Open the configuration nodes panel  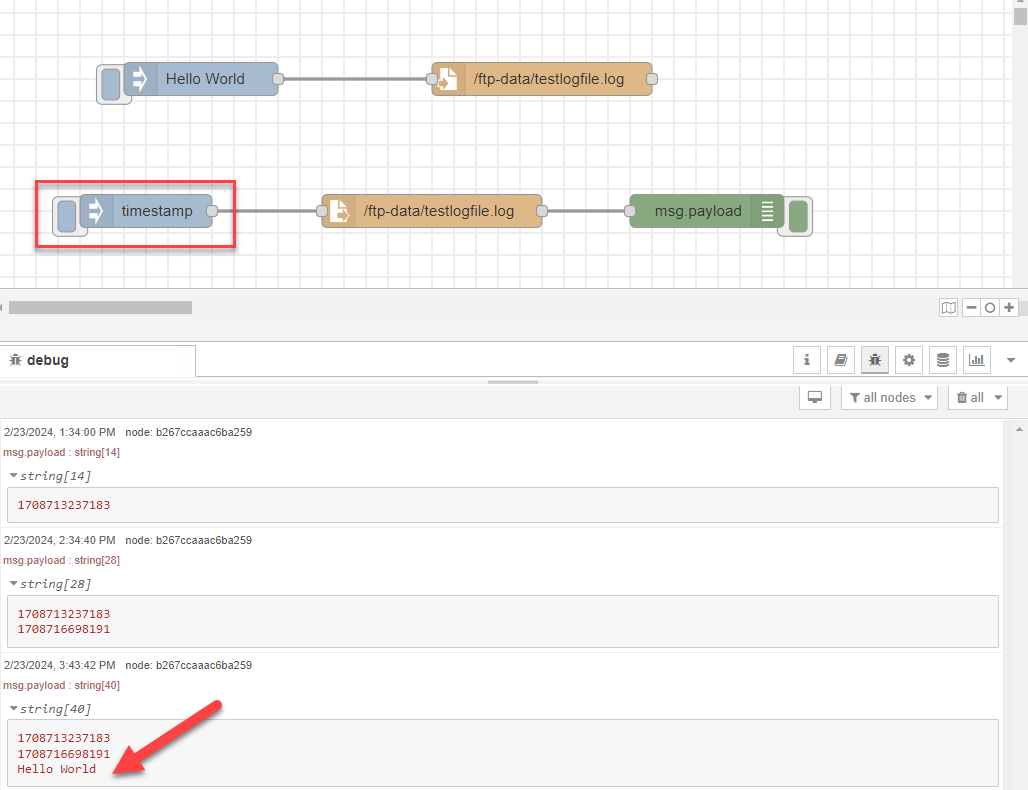908,360
